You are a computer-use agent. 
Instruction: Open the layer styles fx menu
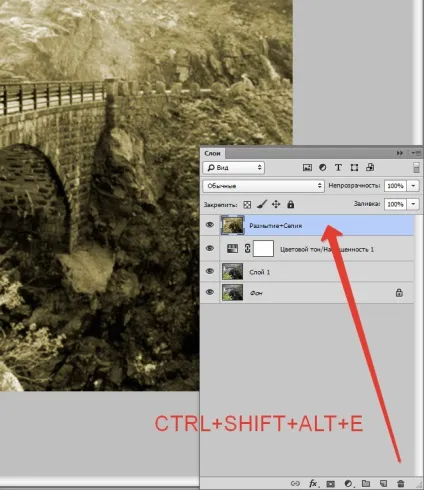(x=313, y=483)
